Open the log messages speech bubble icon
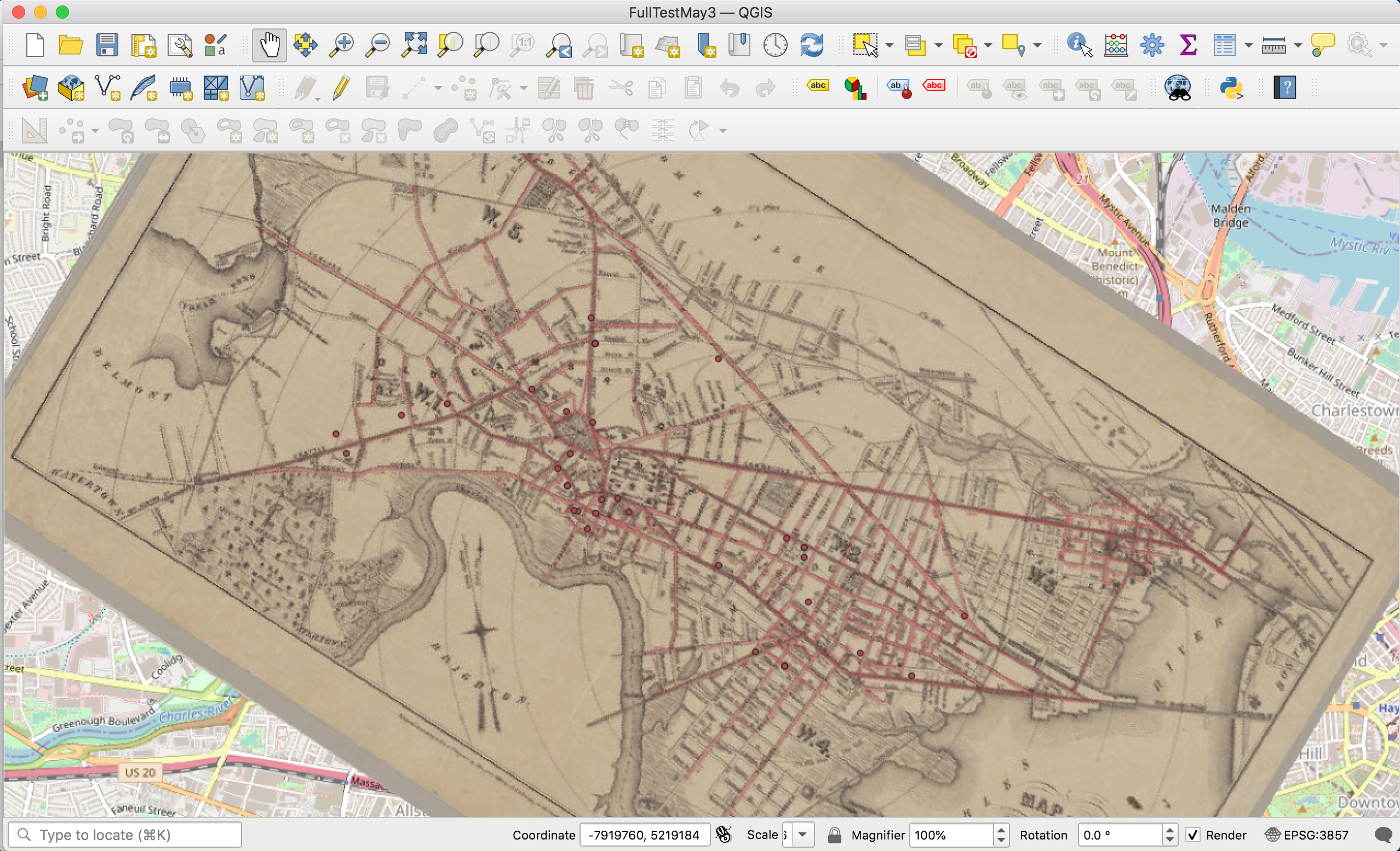 coord(1384,835)
